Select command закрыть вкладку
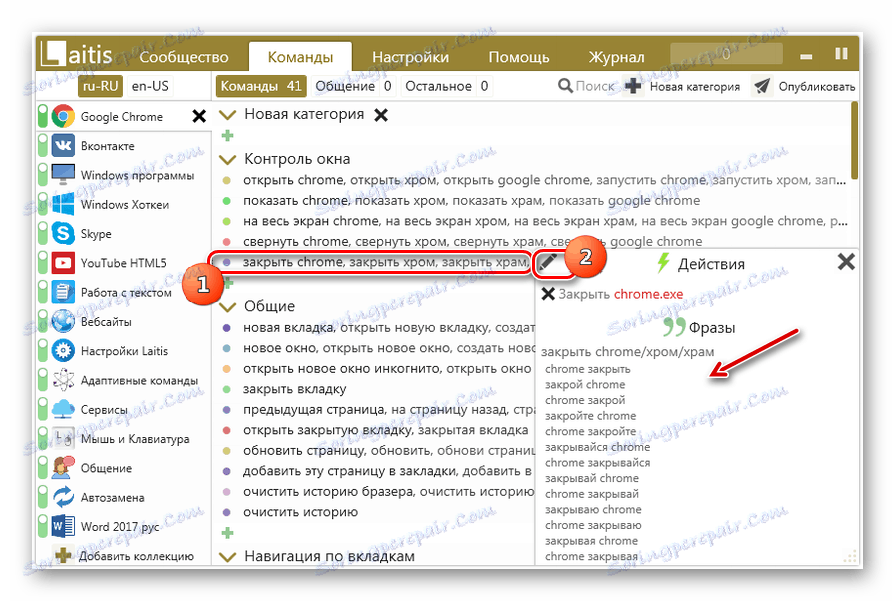This screenshot has width=895, height=601. pyautogui.click(x=295, y=389)
